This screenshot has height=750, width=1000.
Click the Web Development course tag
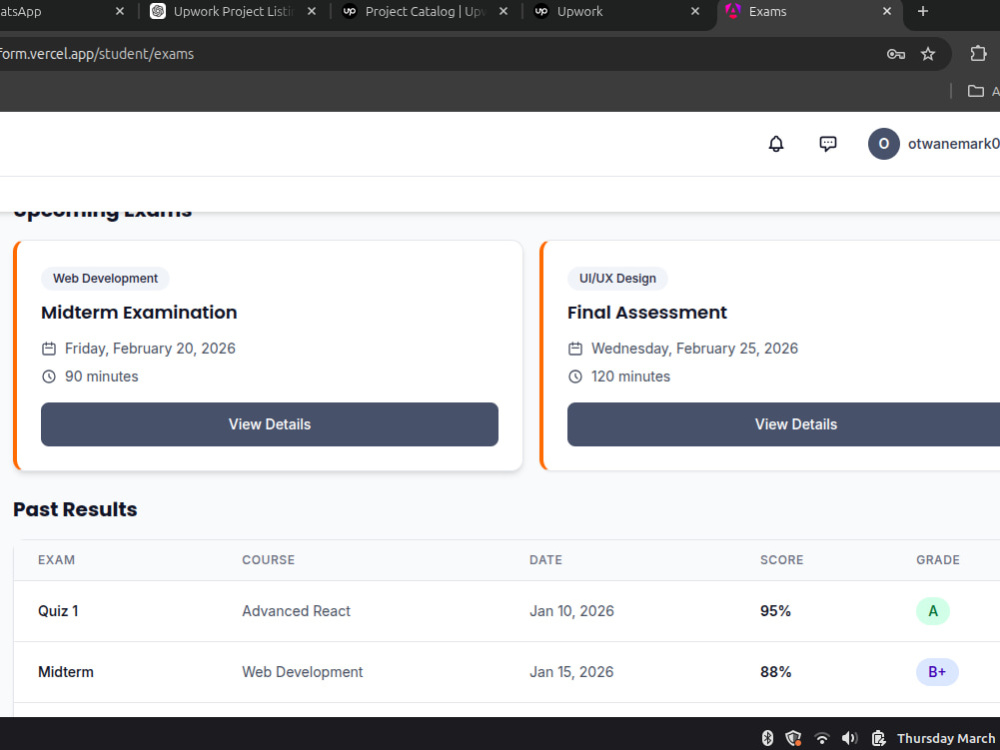pyautogui.click(x=105, y=279)
